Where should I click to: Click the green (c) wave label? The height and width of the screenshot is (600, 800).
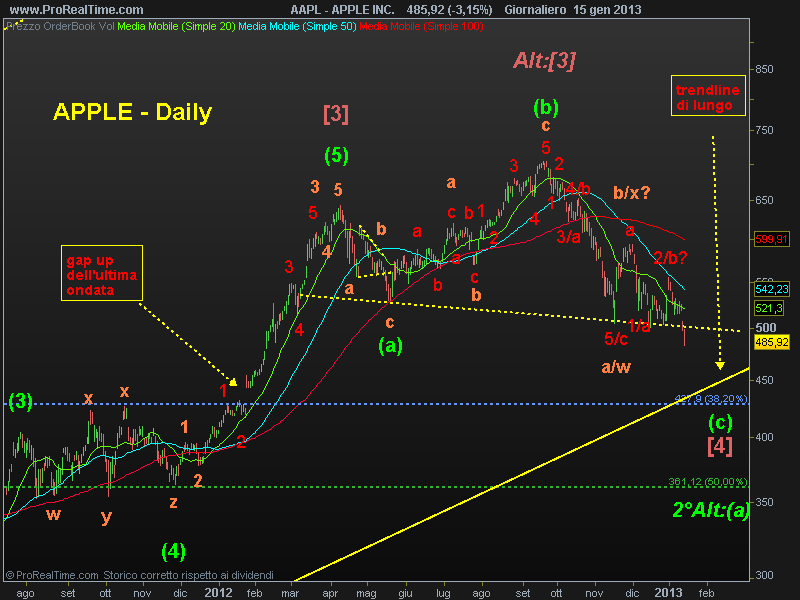720,422
